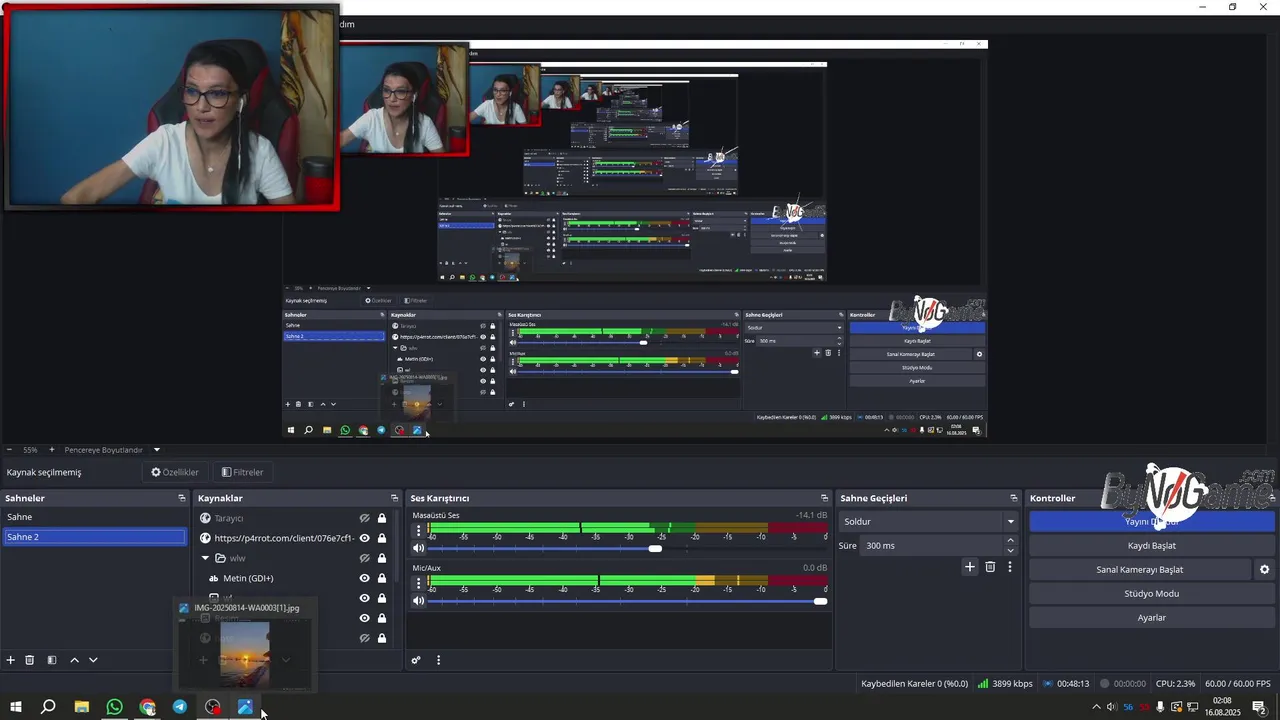Select the Sahne scene
Viewport: 1280px width, 720px height.
(95, 517)
